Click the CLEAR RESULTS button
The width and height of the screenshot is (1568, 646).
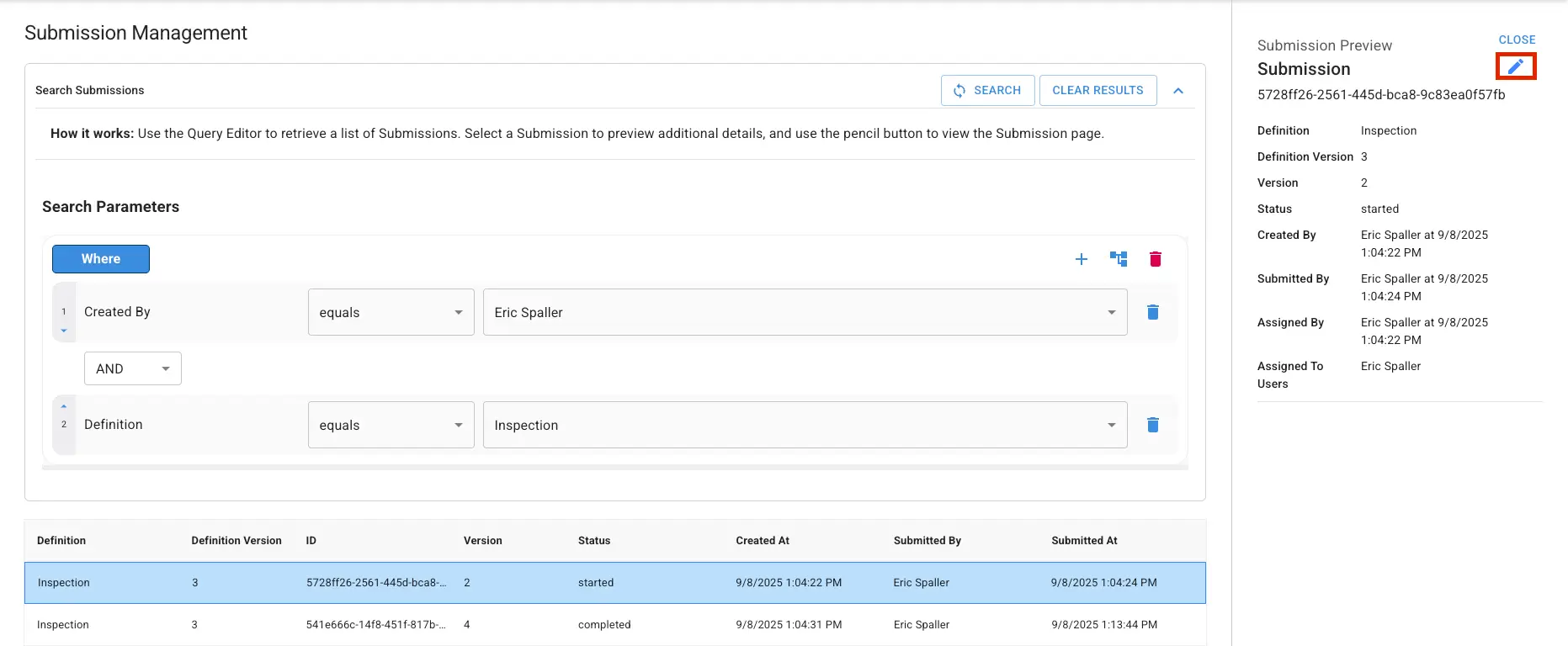click(x=1098, y=90)
